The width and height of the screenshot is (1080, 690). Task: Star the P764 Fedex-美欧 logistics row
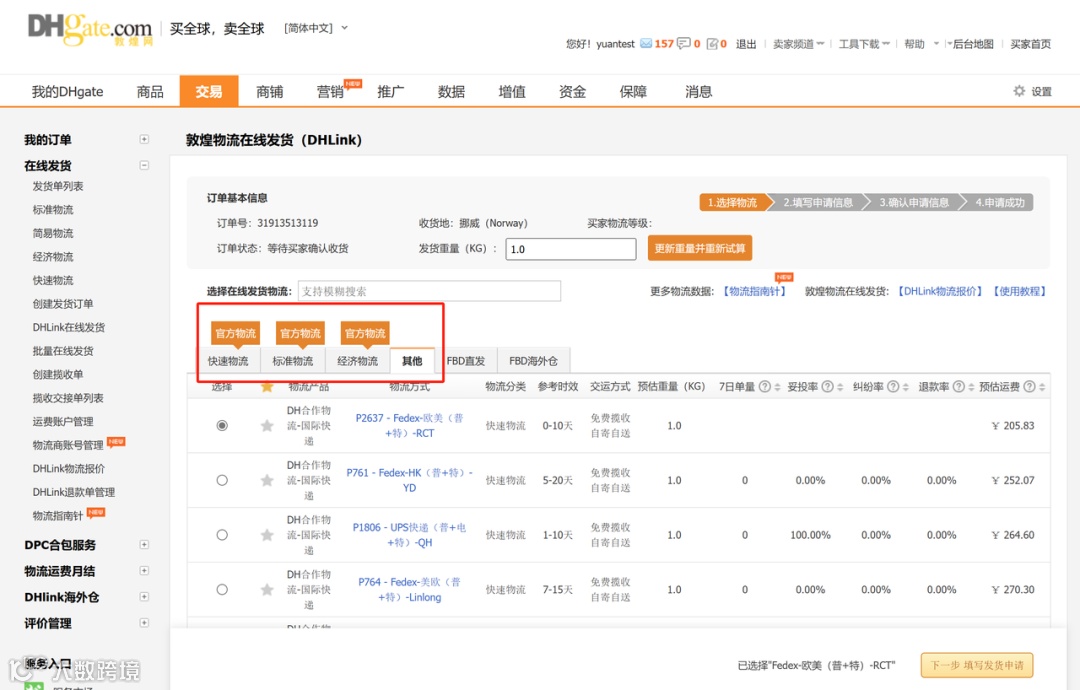267,589
